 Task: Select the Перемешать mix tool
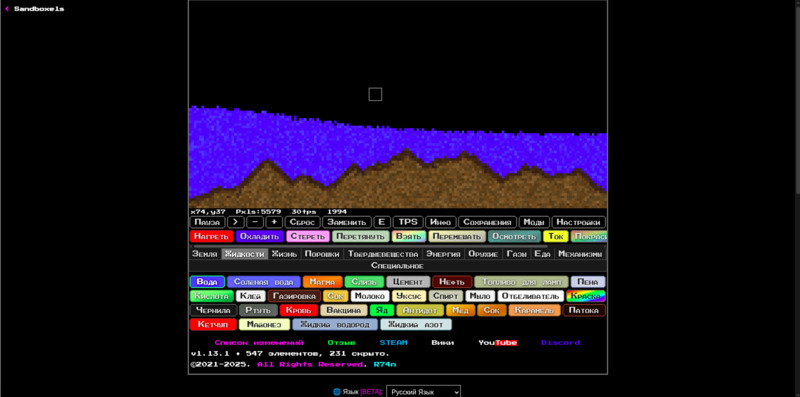tap(457, 237)
